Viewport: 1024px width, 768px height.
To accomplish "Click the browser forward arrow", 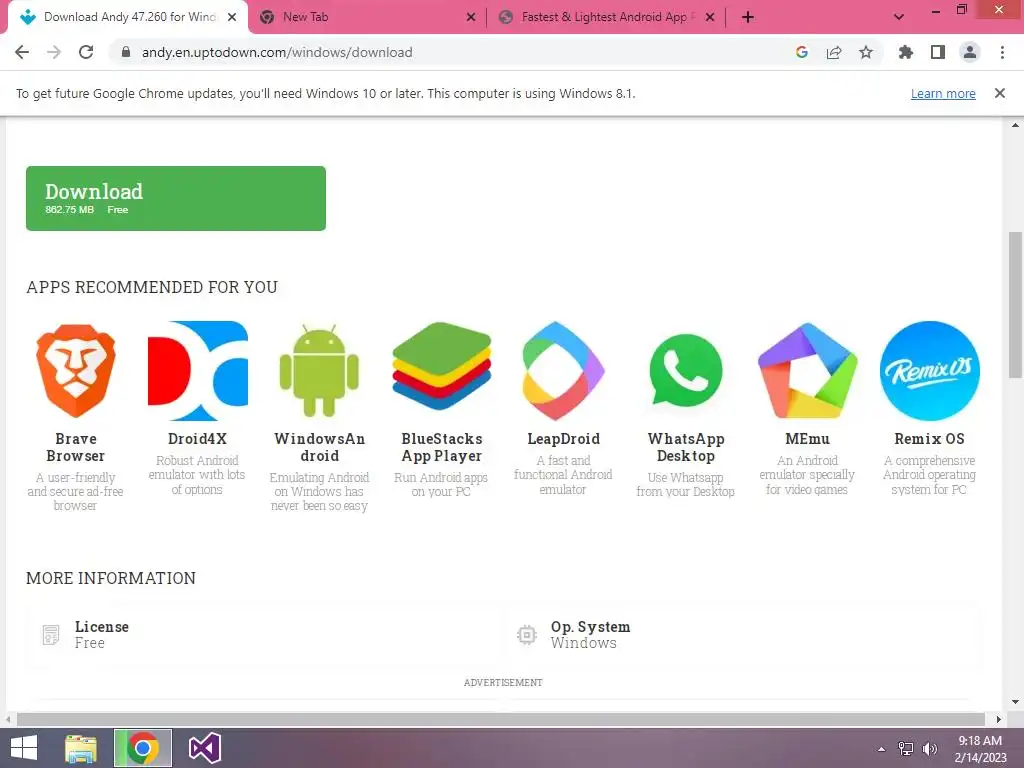I will click(x=54, y=52).
